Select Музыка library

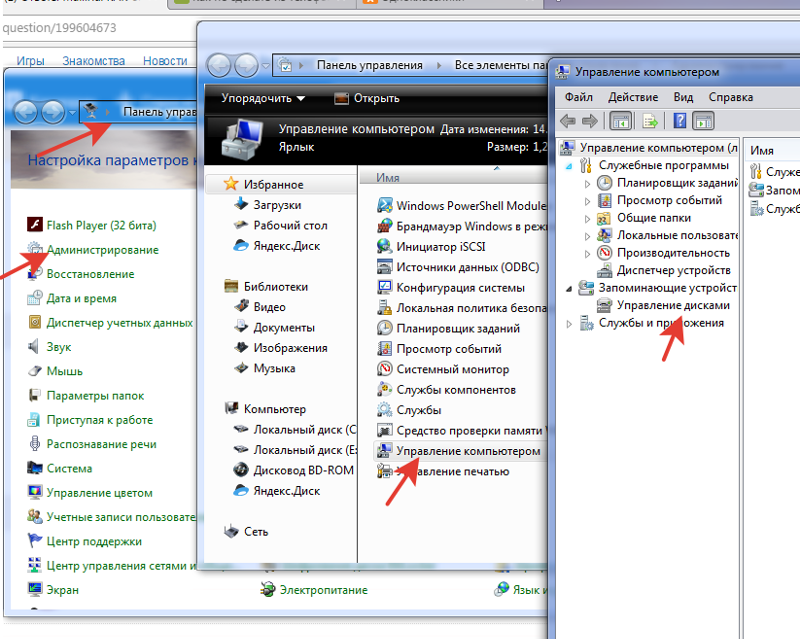(274, 368)
